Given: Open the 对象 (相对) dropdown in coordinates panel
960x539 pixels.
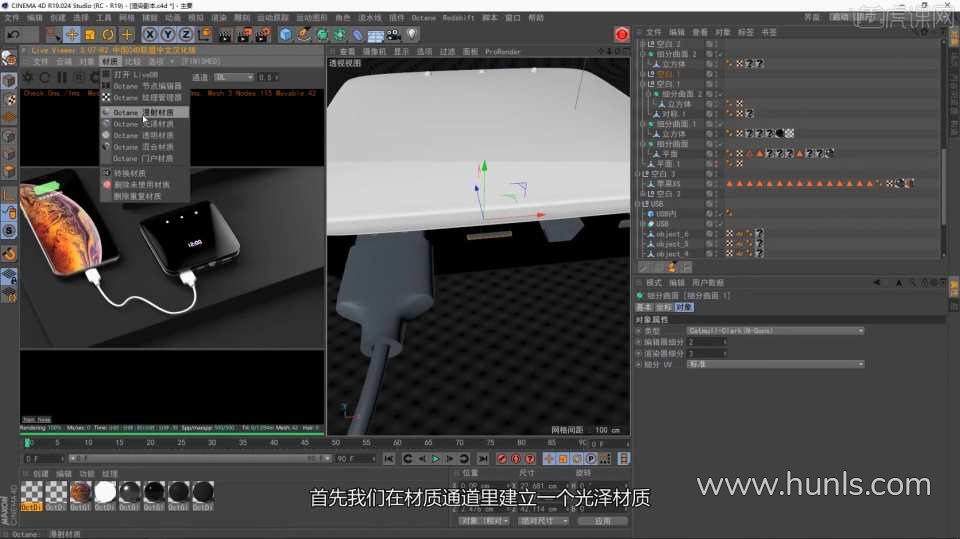Looking at the screenshot, I should [x=484, y=521].
